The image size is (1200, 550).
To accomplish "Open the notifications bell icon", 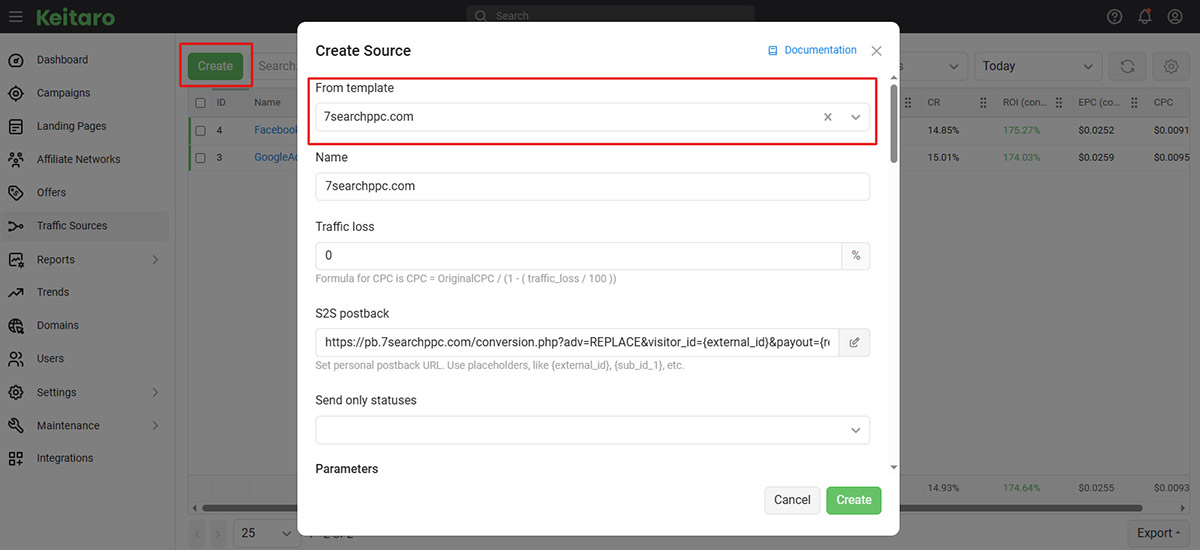I will coord(1145,16).
